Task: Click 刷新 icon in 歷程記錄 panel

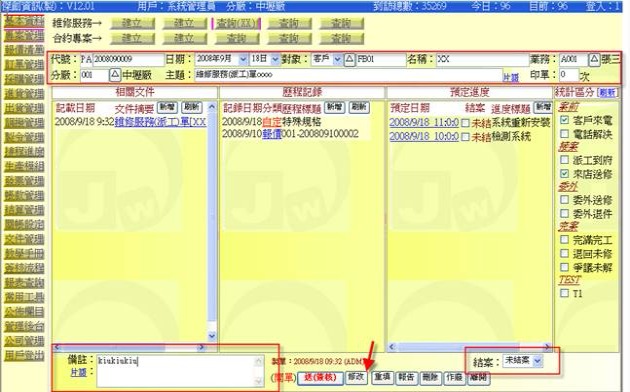Action: (359, 107)
